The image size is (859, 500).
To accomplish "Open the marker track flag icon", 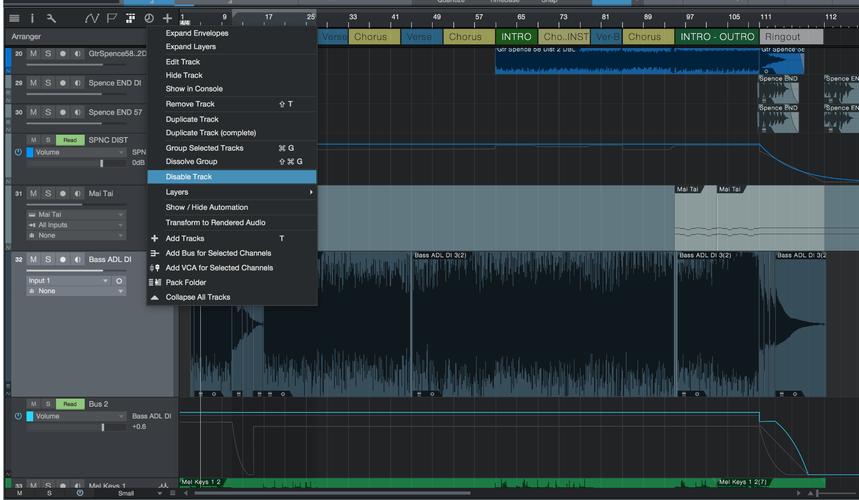I will click(x=112, y=19).
